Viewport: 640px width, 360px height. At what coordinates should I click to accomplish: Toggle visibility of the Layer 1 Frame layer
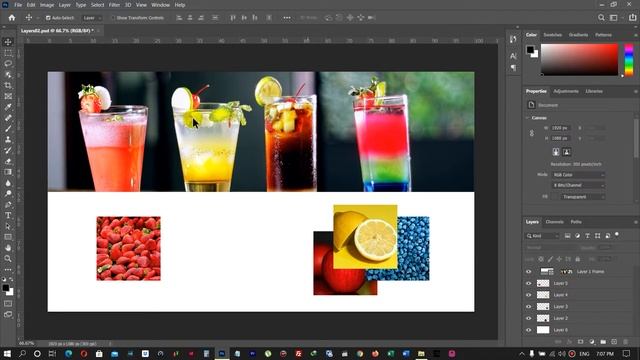point(529,271)
